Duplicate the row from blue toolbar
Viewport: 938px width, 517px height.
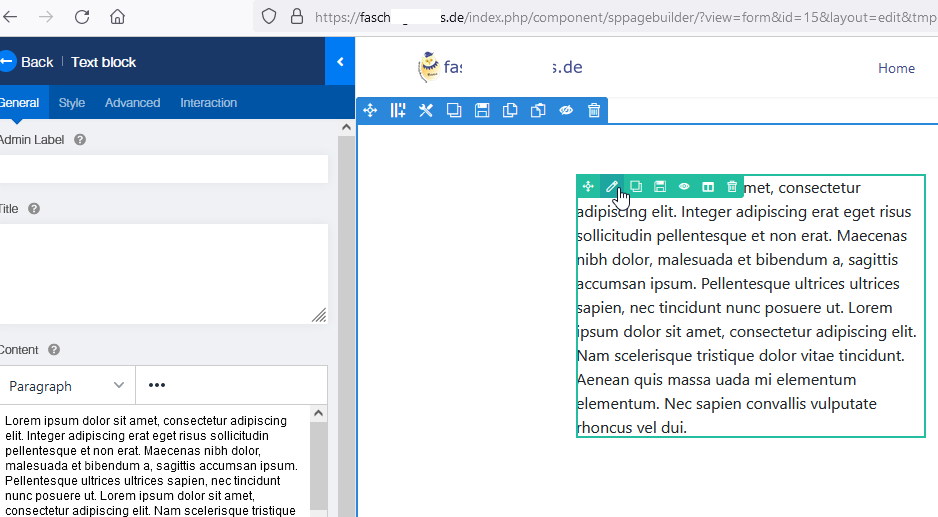click(x=454, y=111)
